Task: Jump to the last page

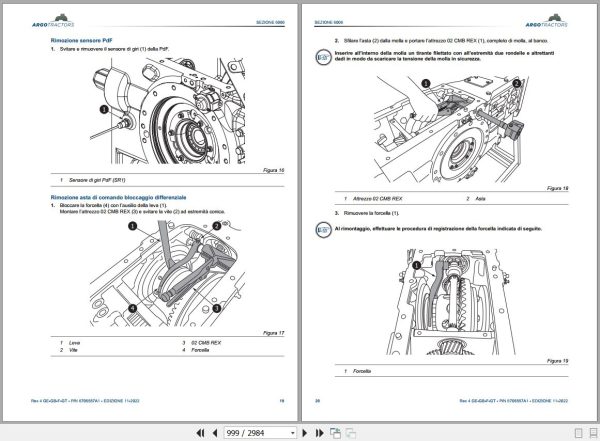Action: 320,433
